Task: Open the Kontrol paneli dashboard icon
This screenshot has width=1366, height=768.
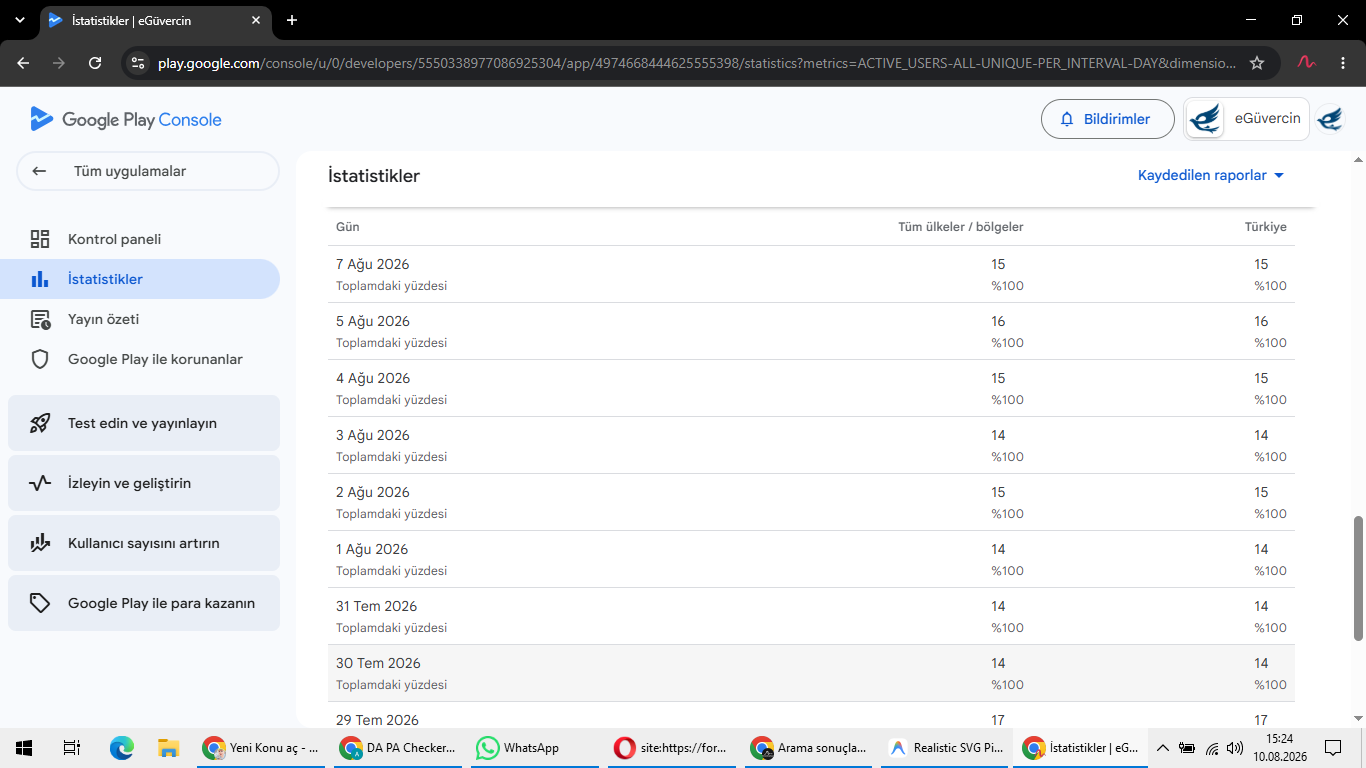Action: [40, 239]
